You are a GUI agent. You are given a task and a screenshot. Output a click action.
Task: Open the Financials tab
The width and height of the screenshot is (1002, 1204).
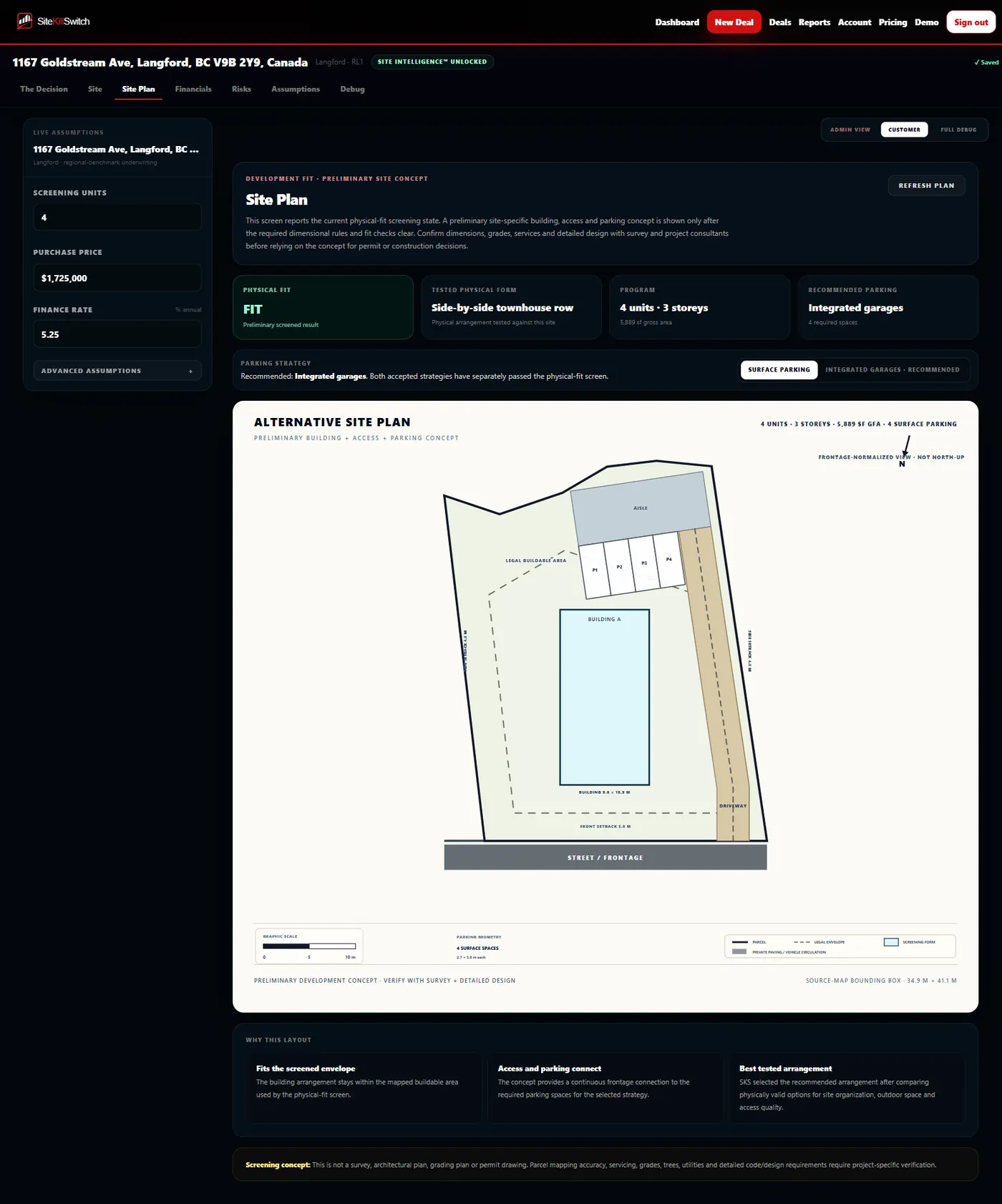[x=193, y=89]
